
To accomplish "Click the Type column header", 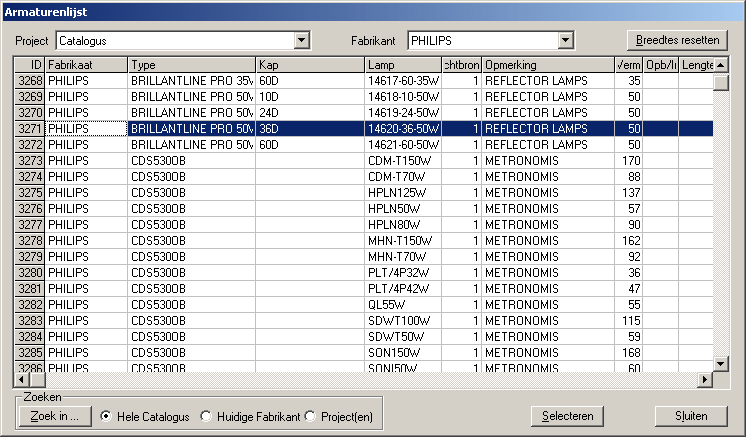I will point(192,65).
